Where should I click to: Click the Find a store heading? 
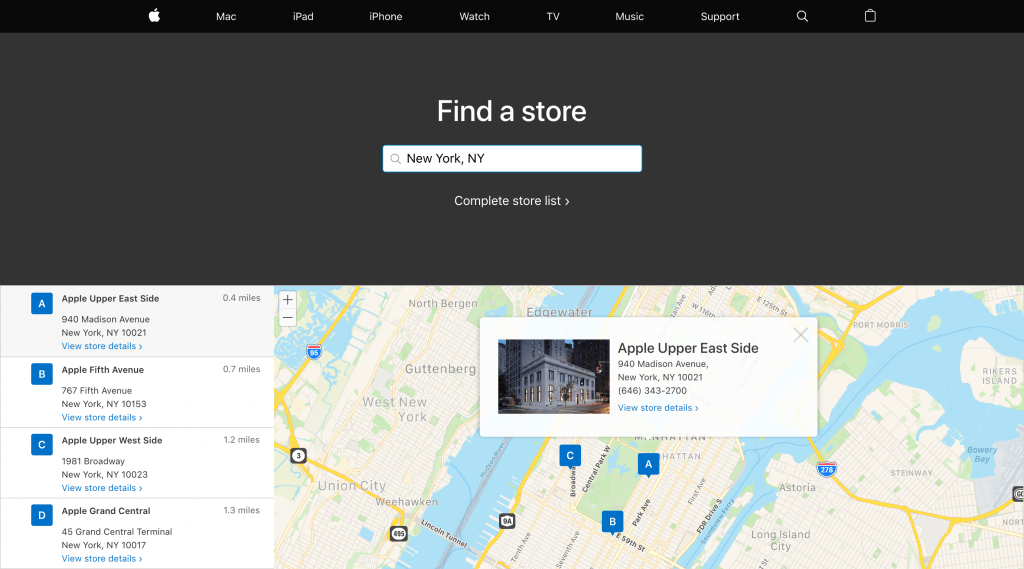pos(512,111)
